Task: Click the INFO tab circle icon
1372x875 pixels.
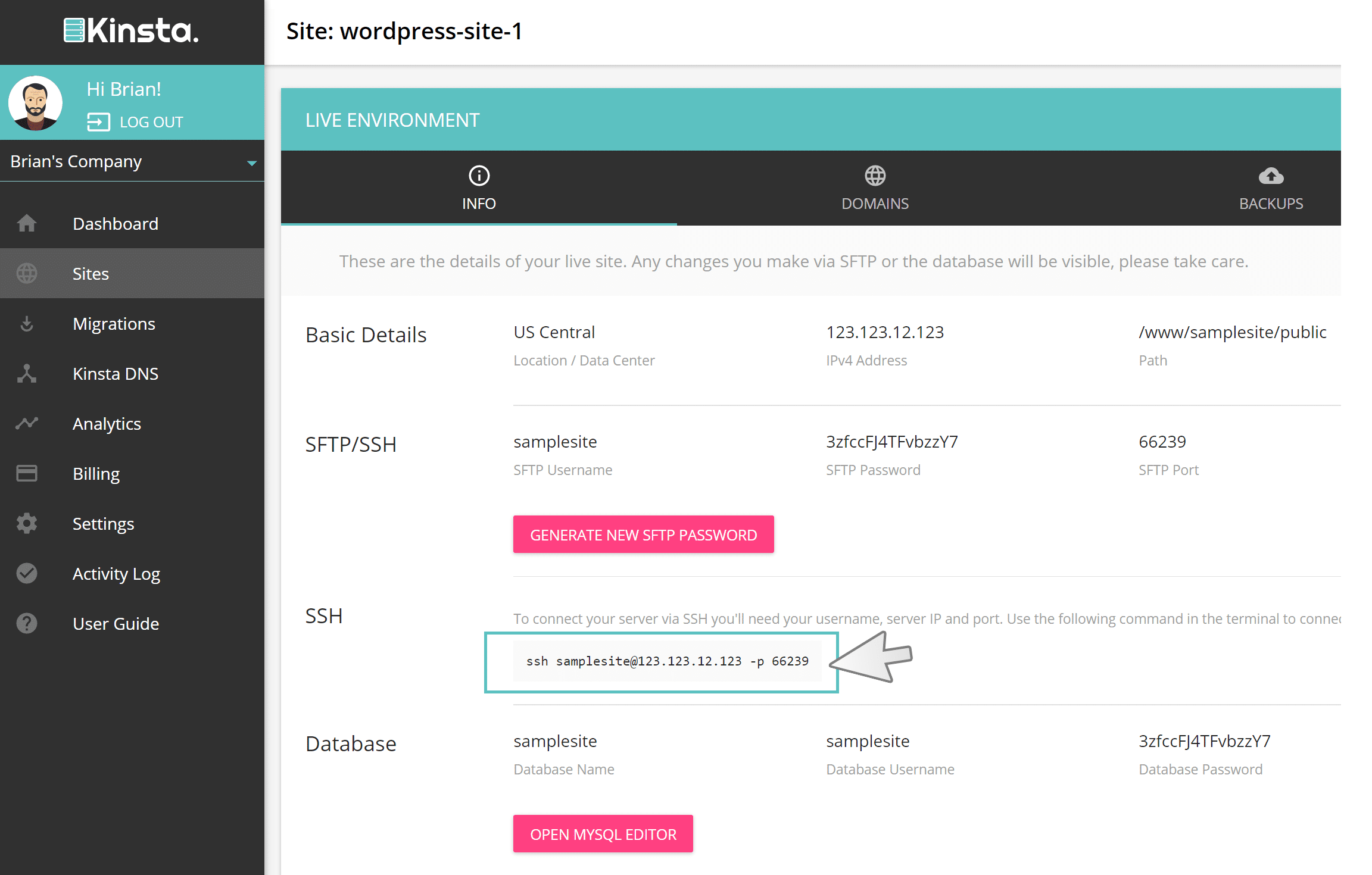Action: [x=479, y=176]
